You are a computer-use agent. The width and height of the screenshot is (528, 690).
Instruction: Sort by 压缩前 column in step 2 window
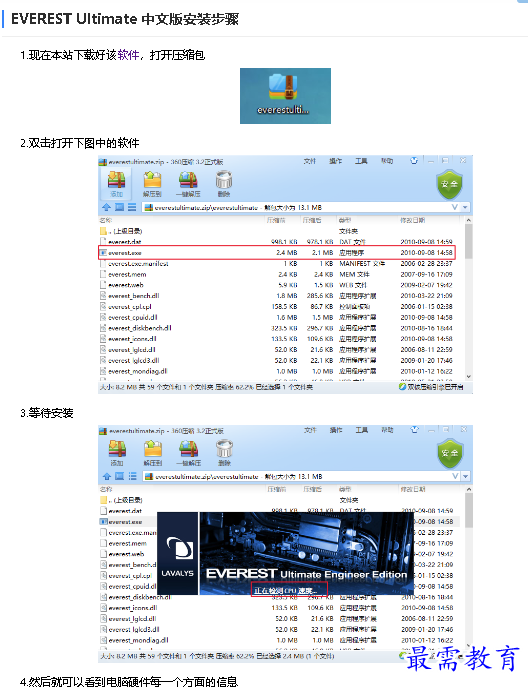276,220
